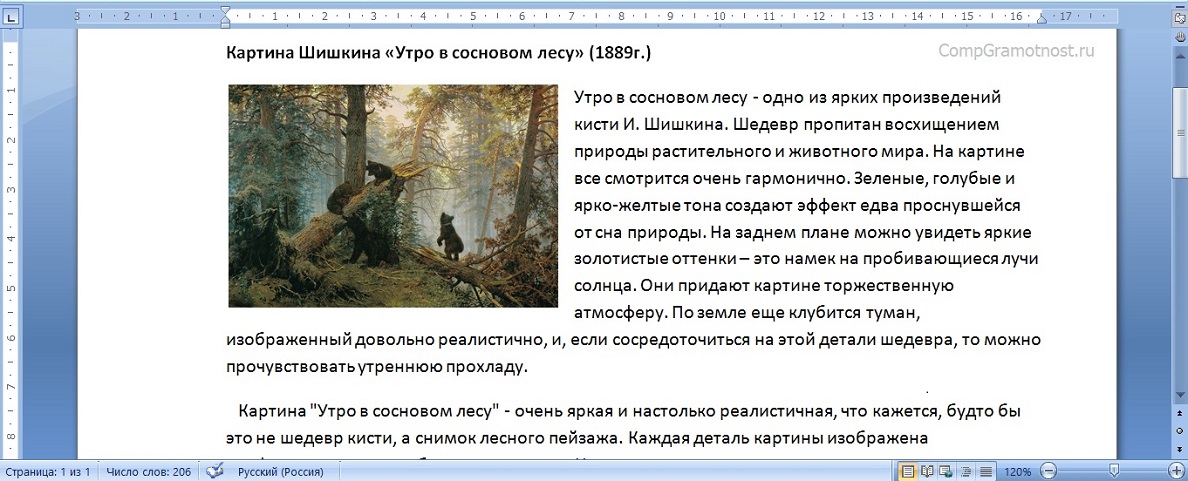Click text line все смотрится очень гармонично
The height and width of the screenshot is (481, 1188).
pyautogui.click(x=794, y=180)
